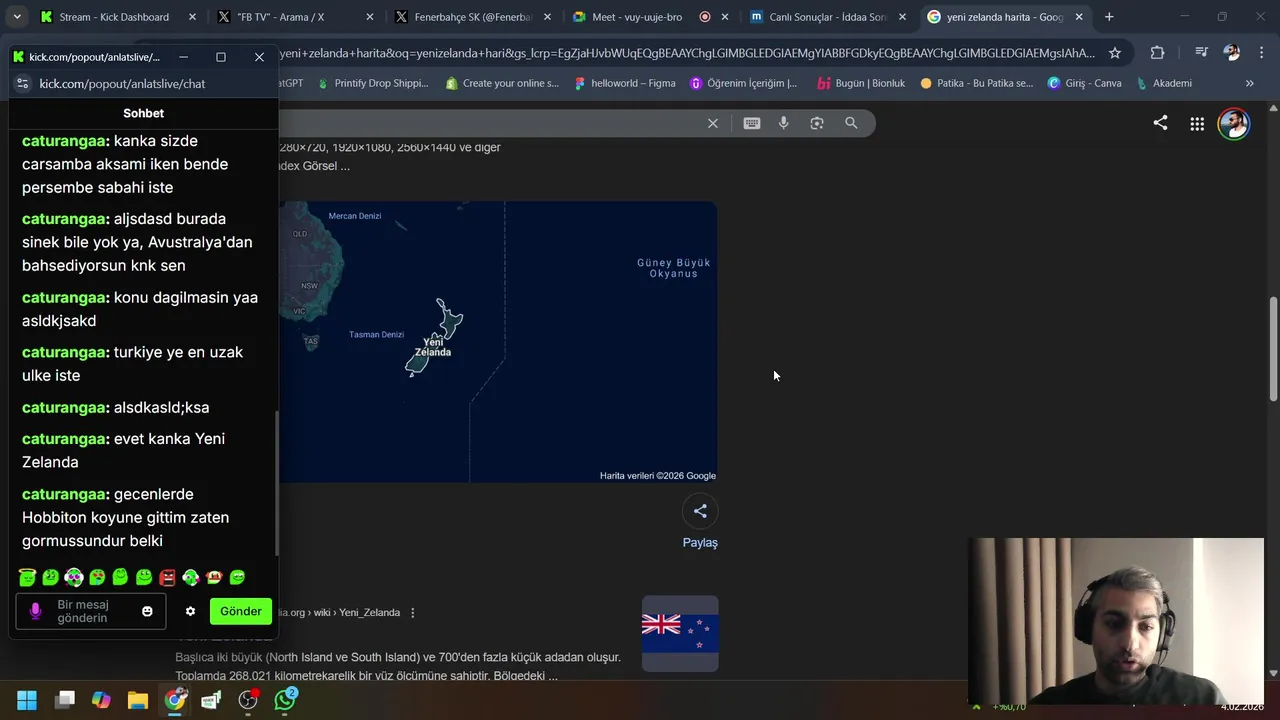Open the Chrome extensions puzzle icon
Image resolution: width=1280 pixels, height=720 pixels.
pyautogui.click(x=1157, y=53)
